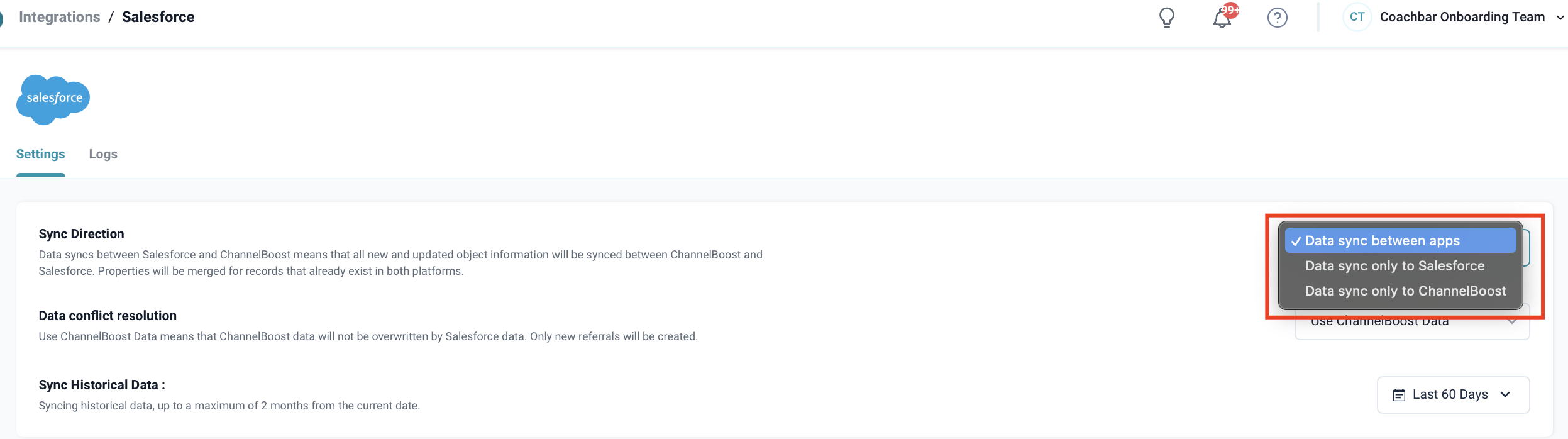Choose Data sync only to Salesforce
1568x439 pixels.
click(x=1394, y=266)
